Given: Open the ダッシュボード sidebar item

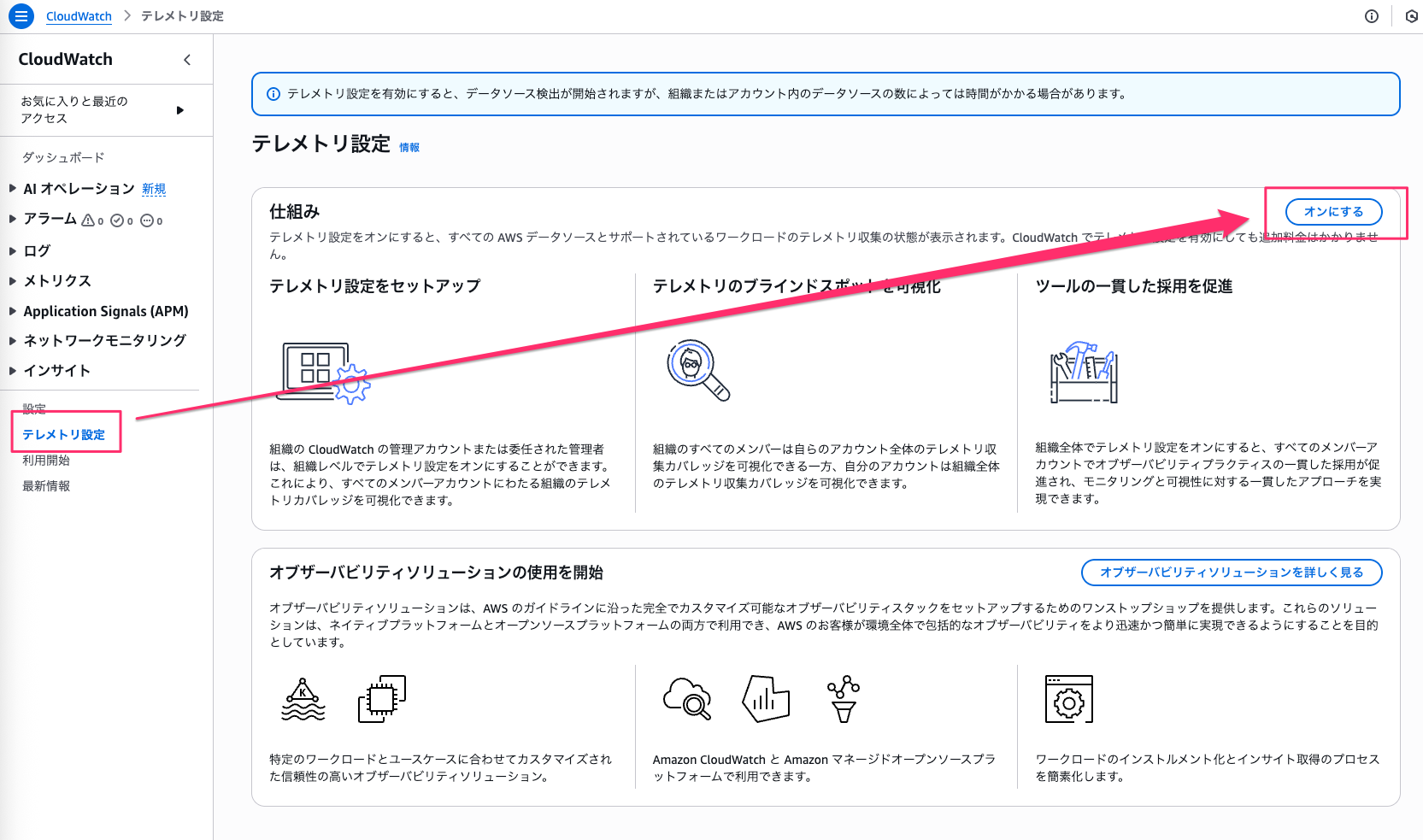Looking at the screenshot, I should click(x=63, y=157).
